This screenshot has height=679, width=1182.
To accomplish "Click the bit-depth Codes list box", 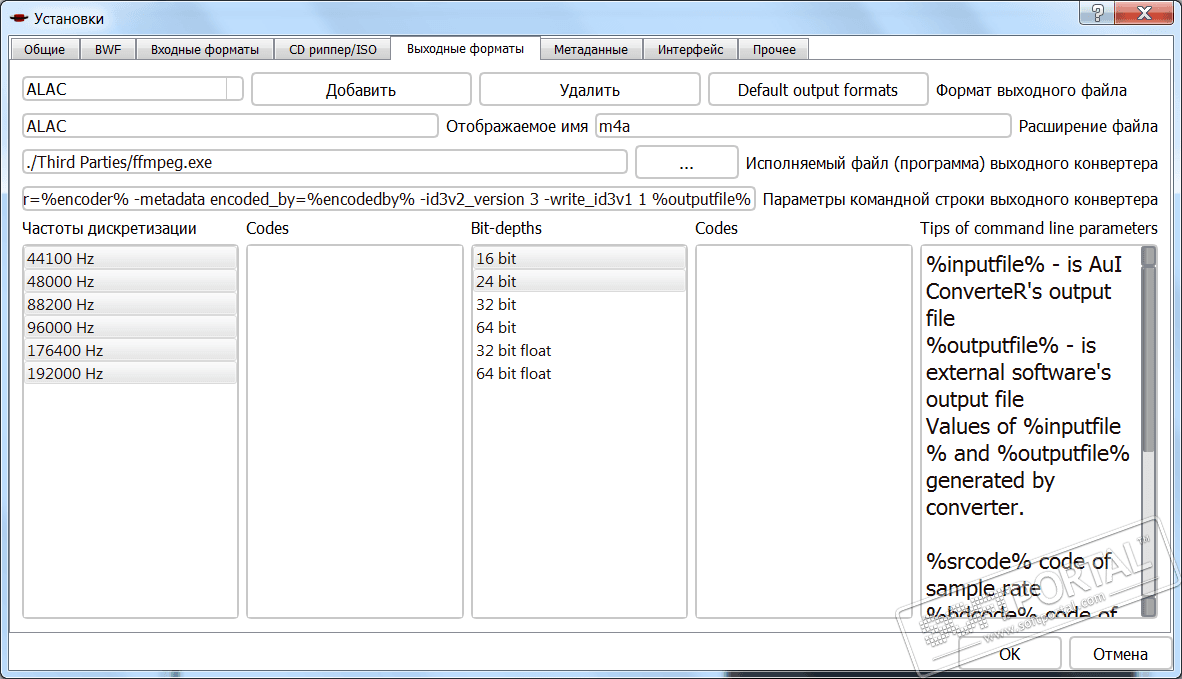I will [804, 431].
